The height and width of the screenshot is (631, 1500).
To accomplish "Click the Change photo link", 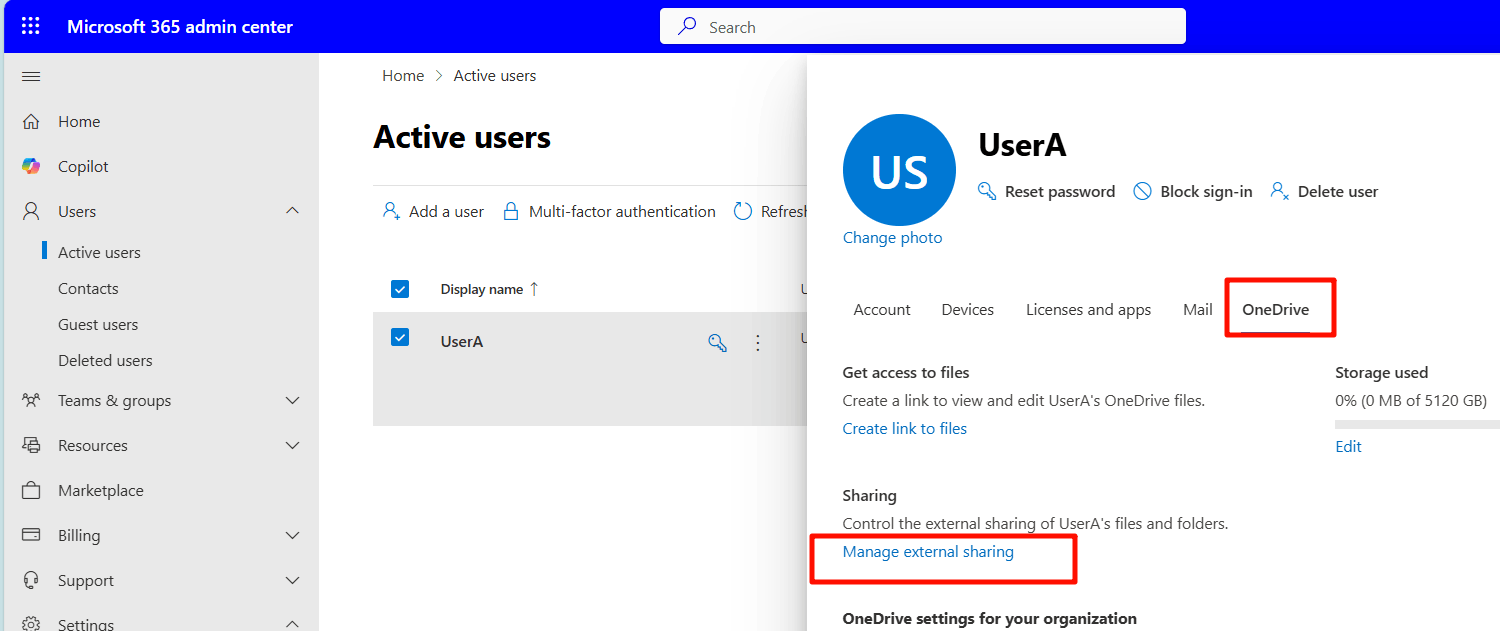I will pos(892,238).
